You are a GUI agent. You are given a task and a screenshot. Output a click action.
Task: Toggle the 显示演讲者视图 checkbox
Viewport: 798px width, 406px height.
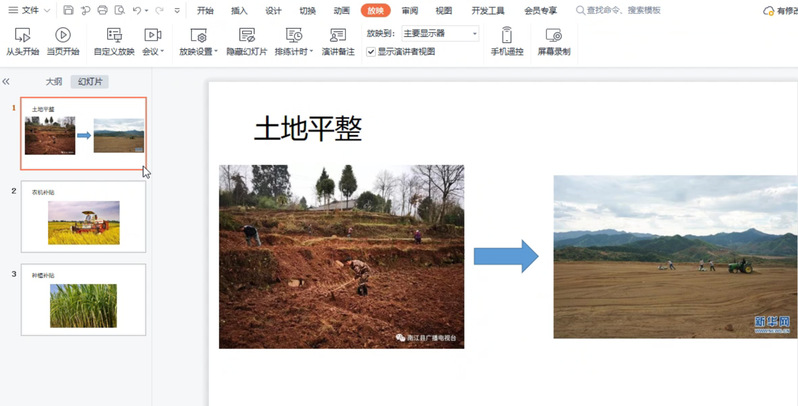(371, 51)
